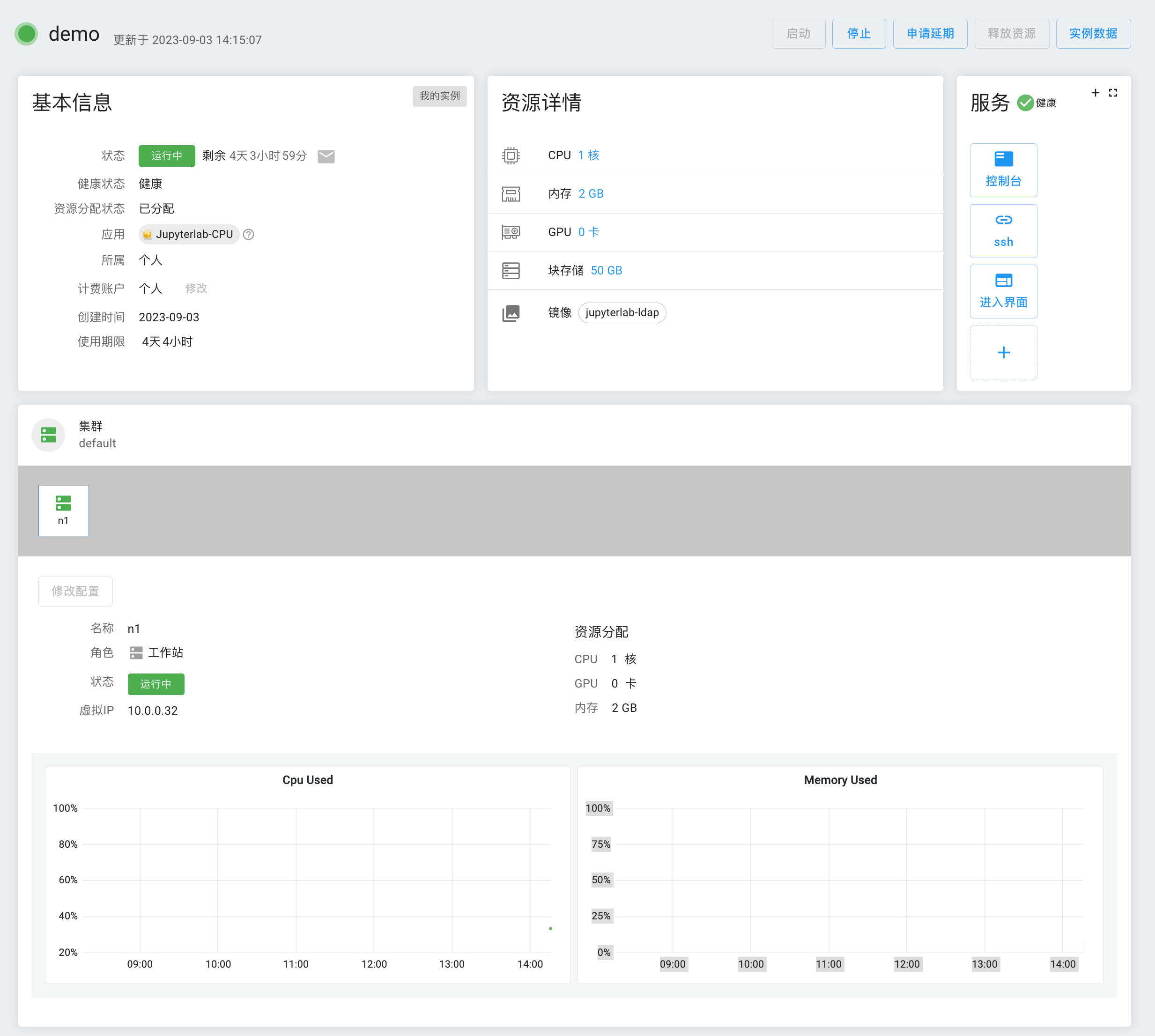Click the dashed plus tile to add service
This screenshot has width=1155, height=1036.
tap(1004, 352)
